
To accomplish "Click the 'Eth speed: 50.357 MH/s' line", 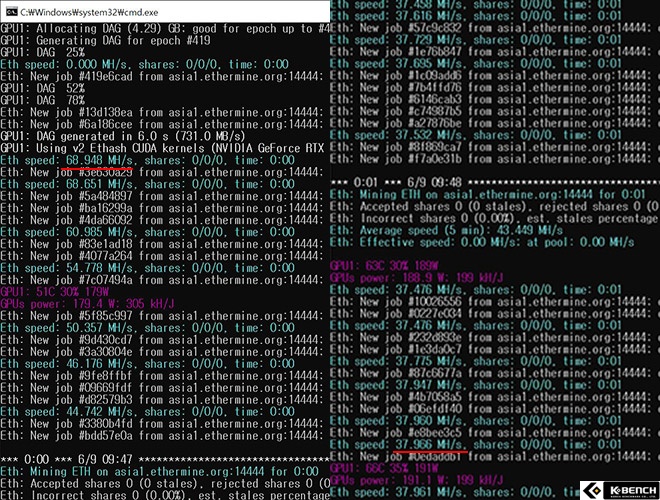I will 147,328.
